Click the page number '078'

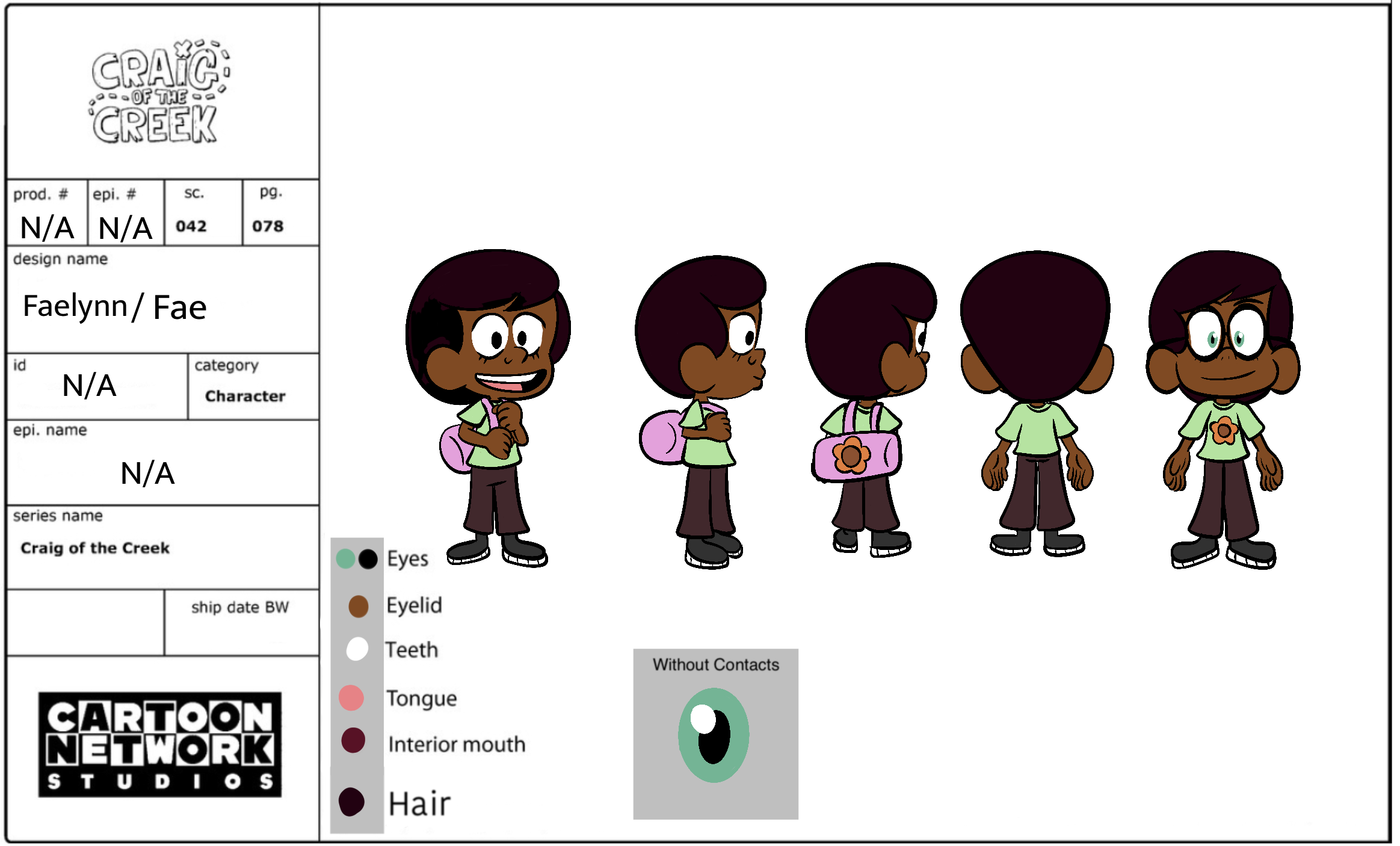tap(268, 226)
